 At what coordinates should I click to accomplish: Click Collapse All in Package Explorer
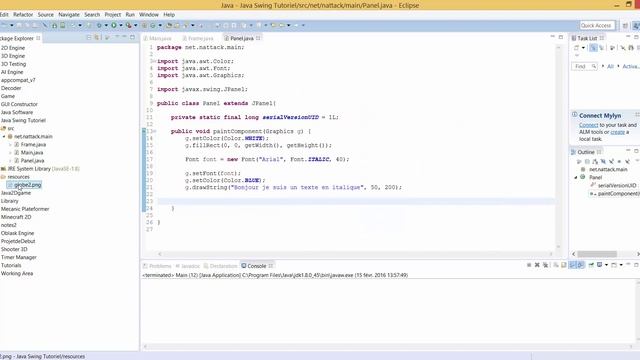[x=89, y=37]
